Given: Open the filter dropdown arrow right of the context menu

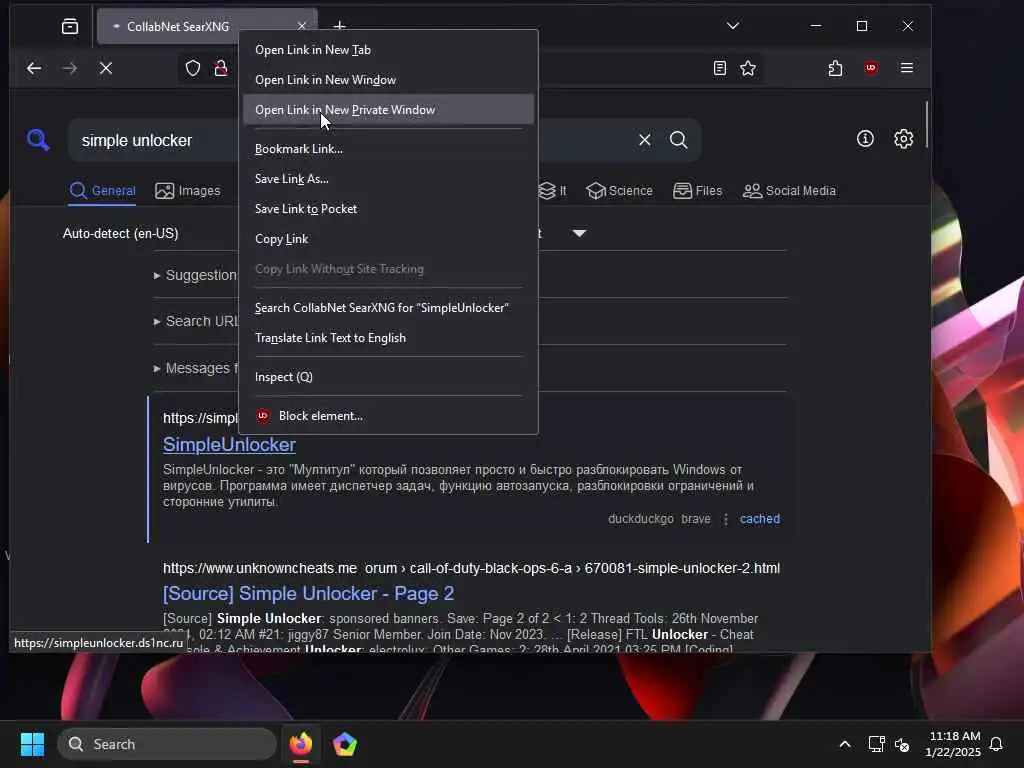Looking at the screenshot, I should point(579,233).
